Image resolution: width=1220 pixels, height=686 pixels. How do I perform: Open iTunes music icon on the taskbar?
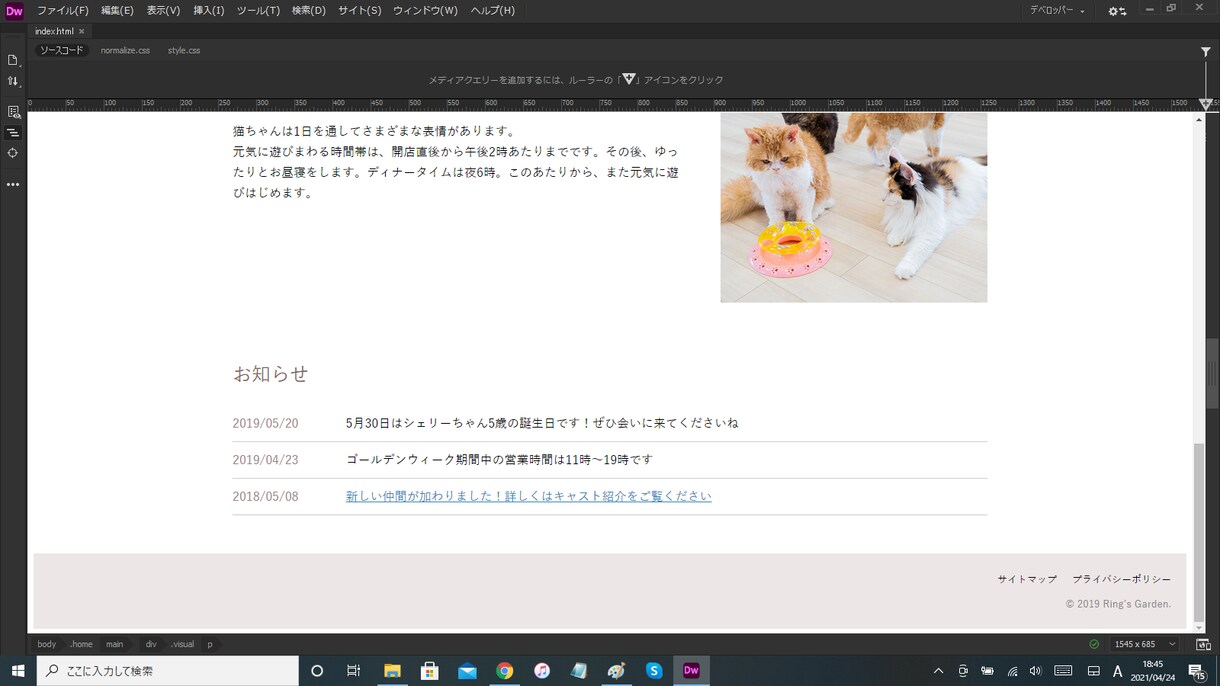(542, 671)
